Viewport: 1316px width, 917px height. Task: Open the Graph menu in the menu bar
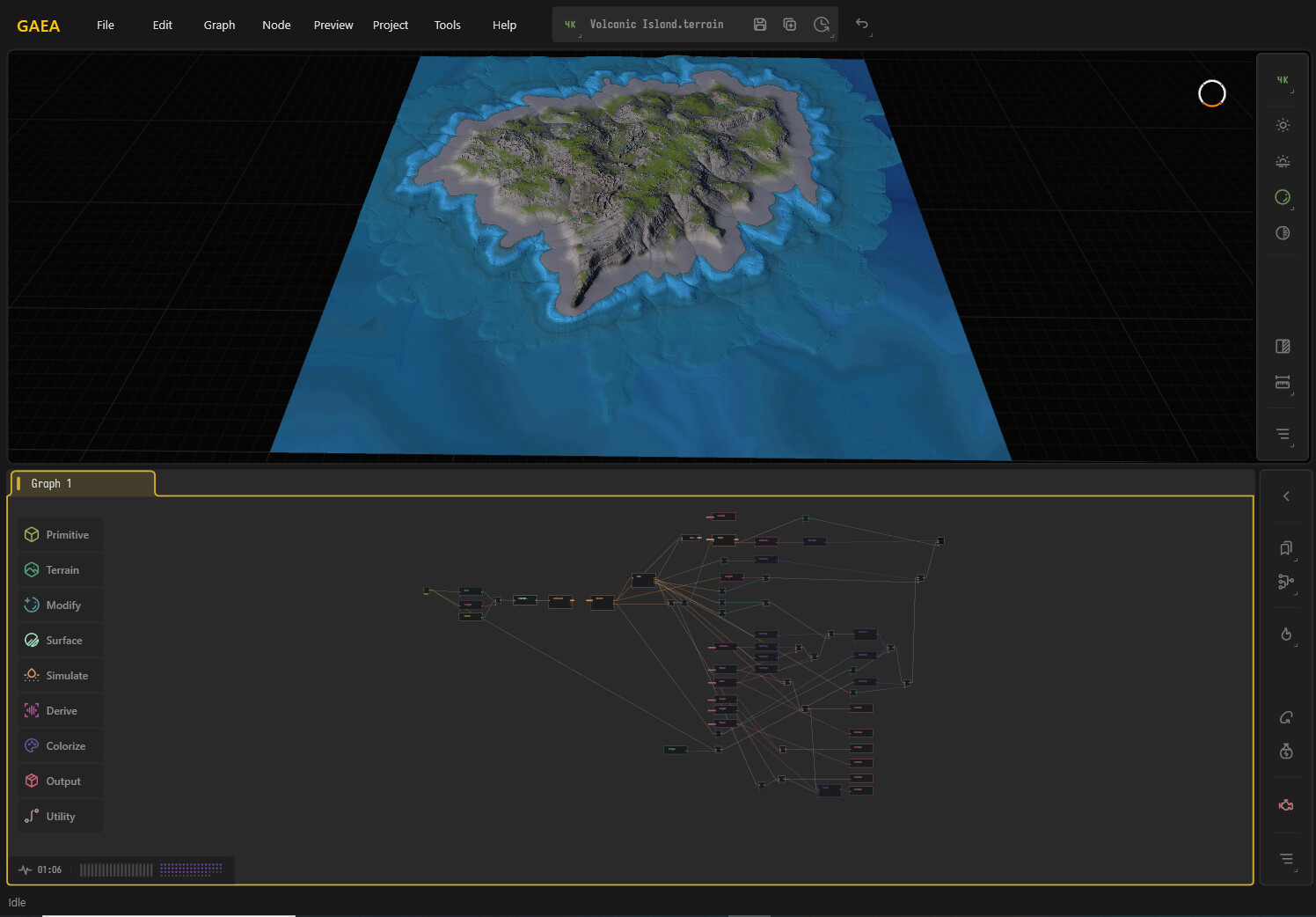[219, 25]
